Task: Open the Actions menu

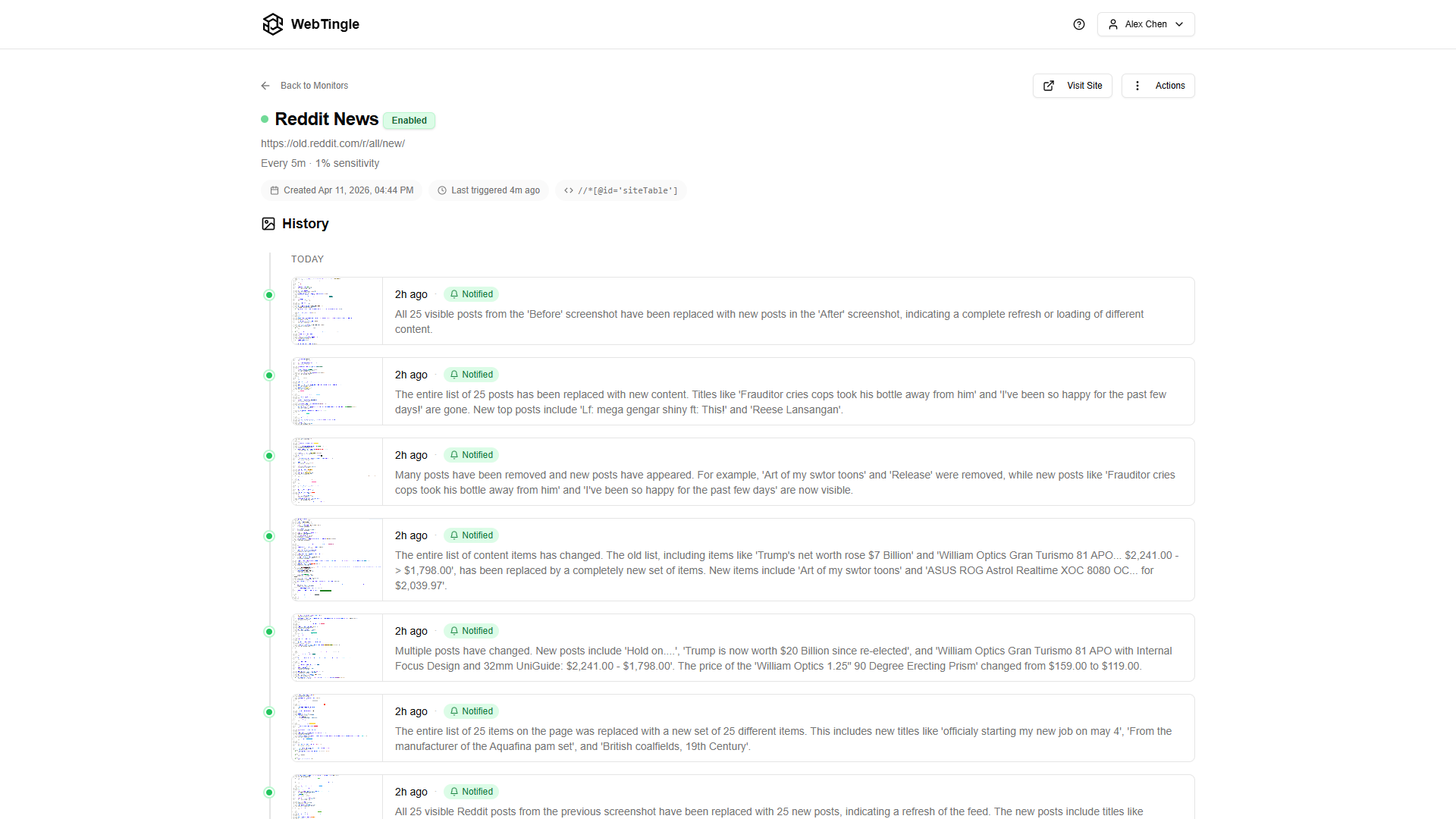Action: coord(1158,86)
